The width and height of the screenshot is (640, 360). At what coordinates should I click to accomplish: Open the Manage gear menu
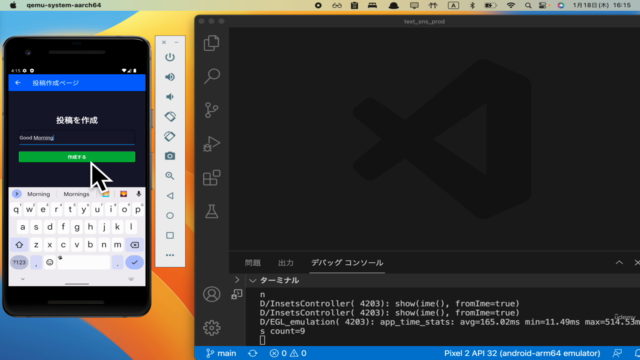tap(211, 328)
